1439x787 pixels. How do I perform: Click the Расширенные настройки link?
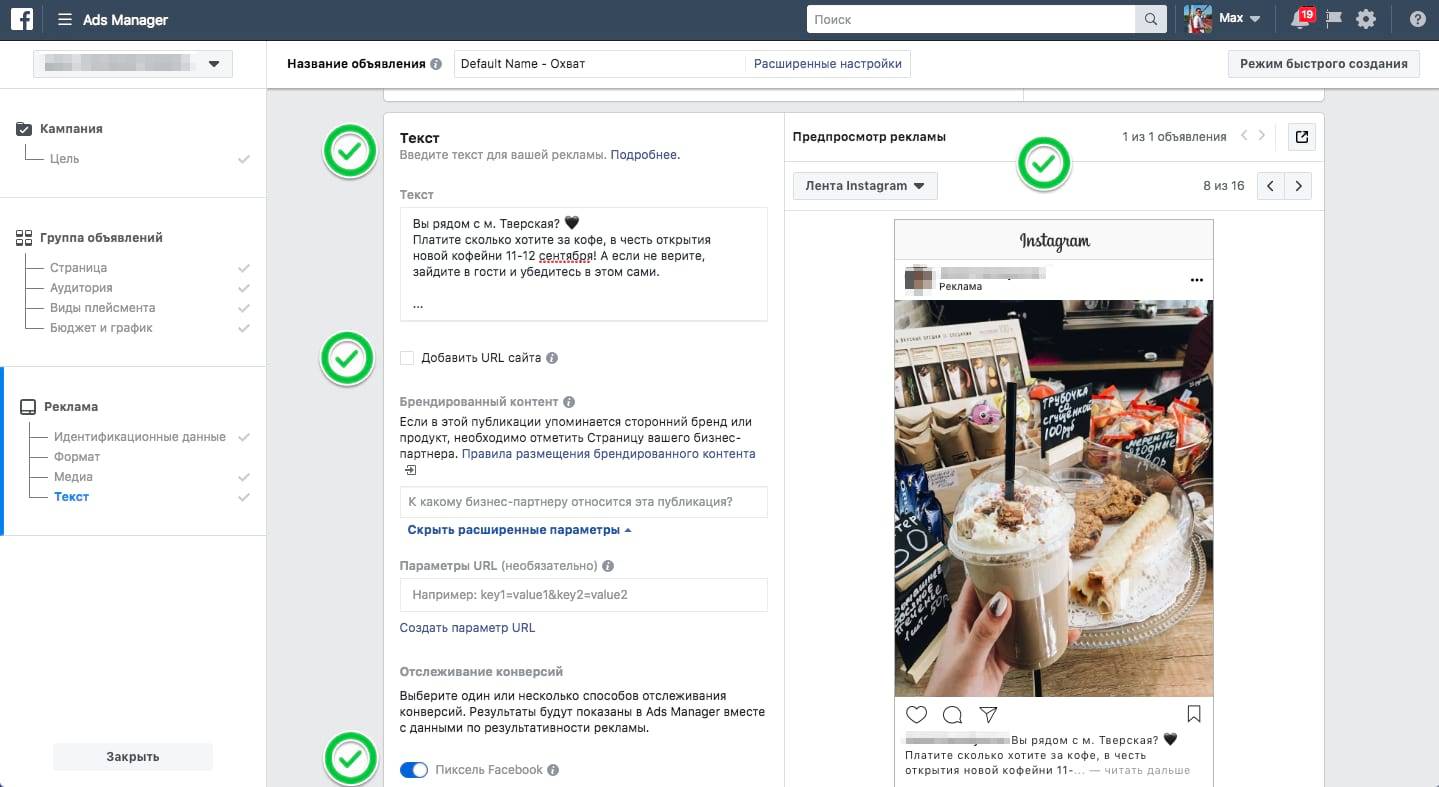point(828,64)
